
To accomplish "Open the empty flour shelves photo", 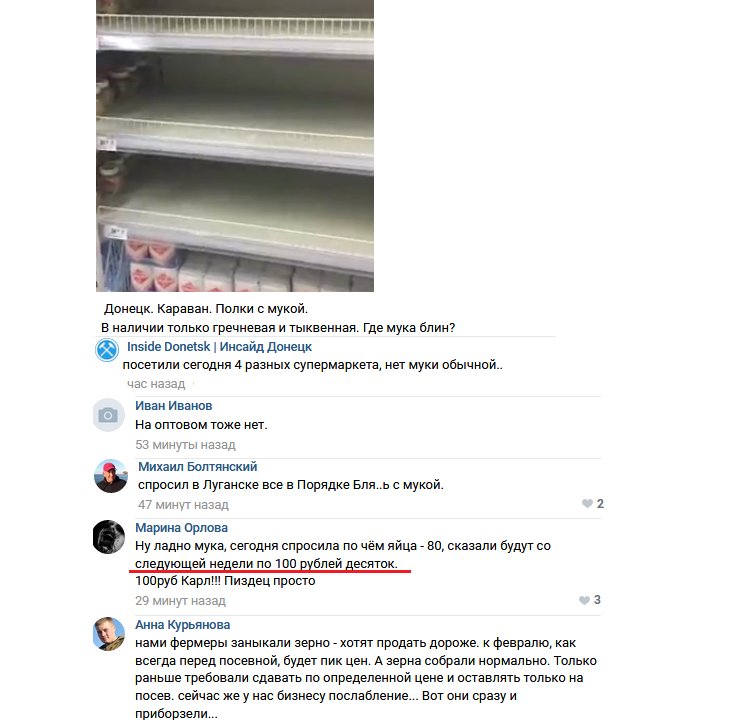I will click(x=235, y=146).
